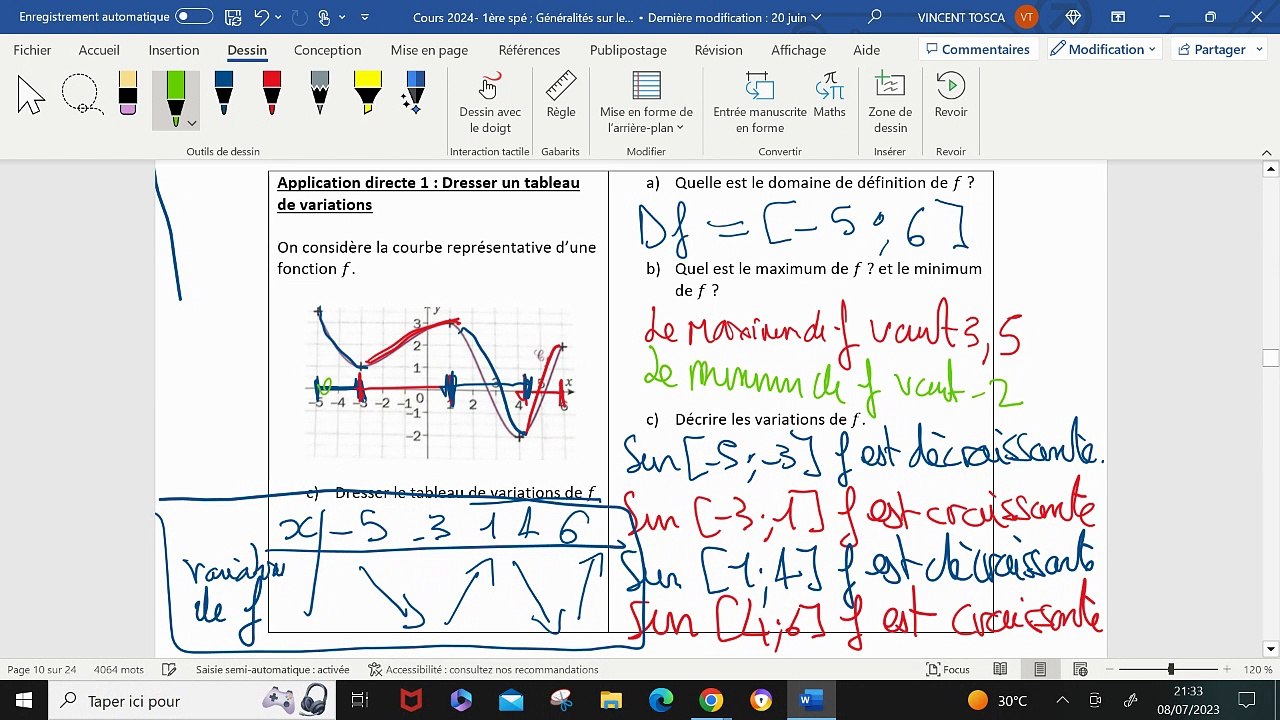This screenshot has width=1280, height=720.
Task: Open Google Chrome from the taskbar
Action: tap(711, 700)
